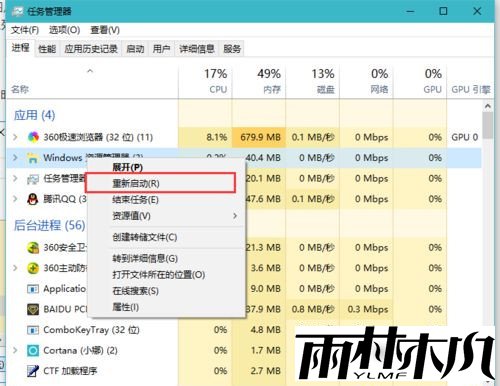Open the 文件(F) menu
500x386 pixels.
(x=25, y=30)
